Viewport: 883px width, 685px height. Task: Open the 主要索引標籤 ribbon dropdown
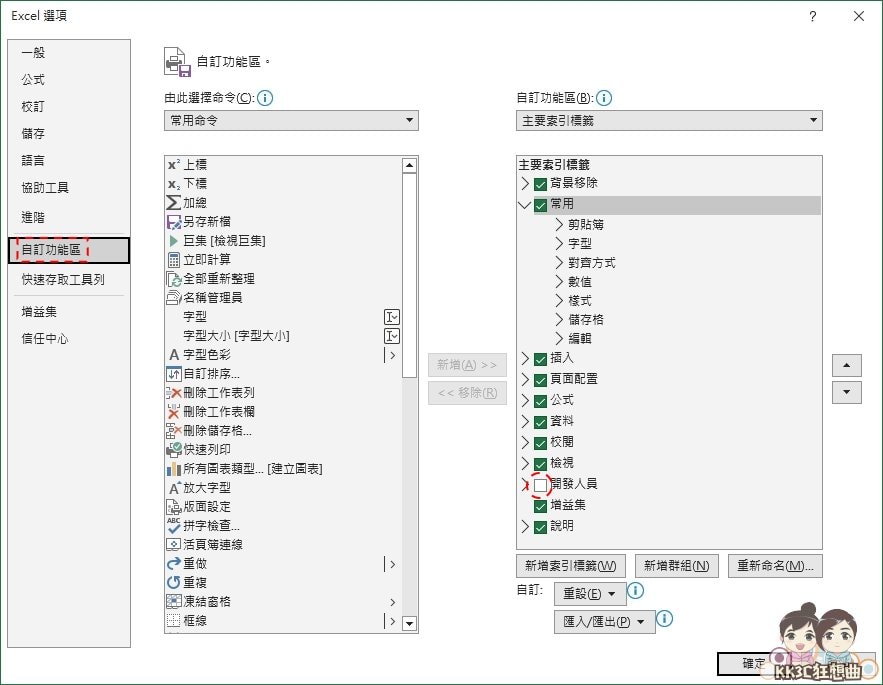669,121
